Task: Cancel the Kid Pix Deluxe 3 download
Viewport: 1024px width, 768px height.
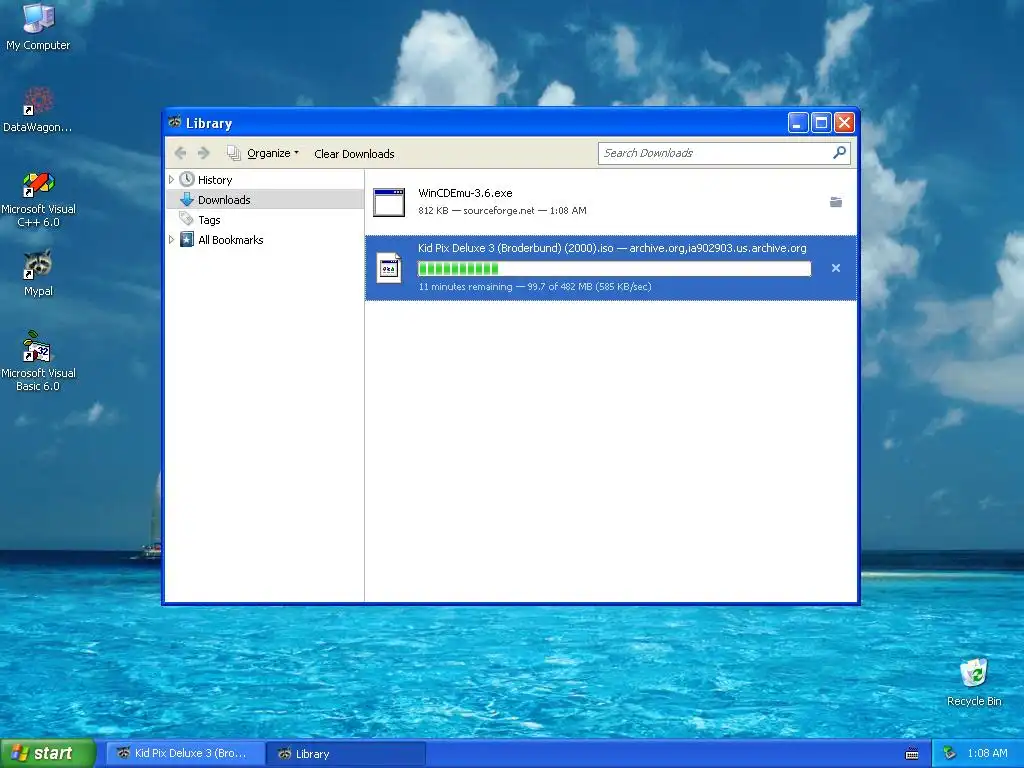Action: pyautogui.click(x=835, y=268)
